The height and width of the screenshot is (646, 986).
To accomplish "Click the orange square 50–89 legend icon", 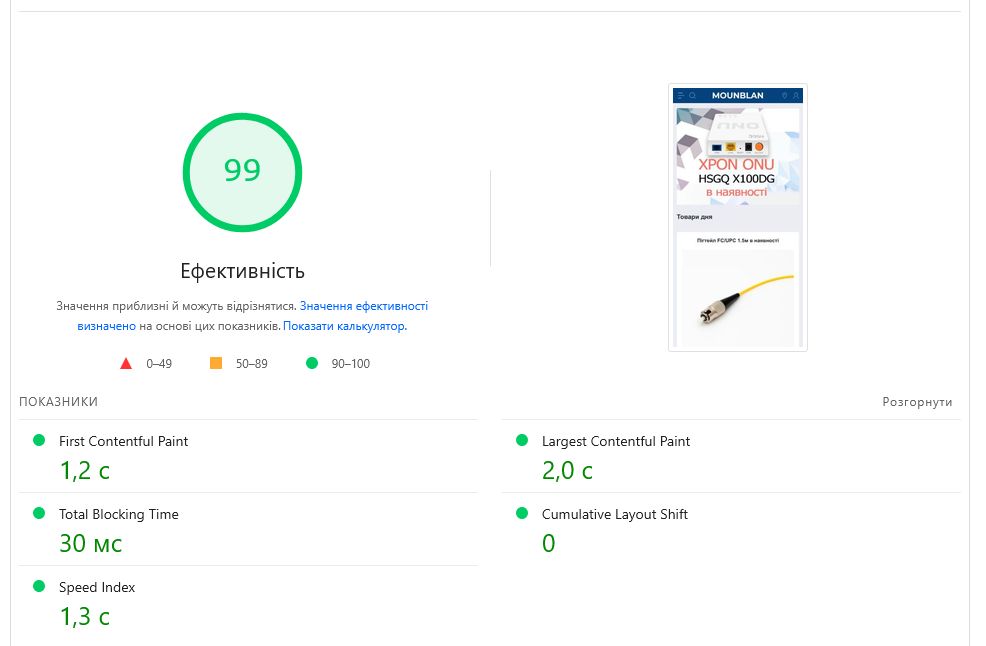I will [216, 363].
